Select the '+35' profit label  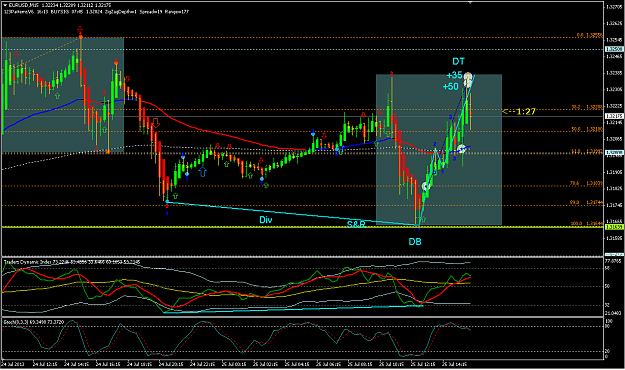pyautogui.click(x=454, y=75)
